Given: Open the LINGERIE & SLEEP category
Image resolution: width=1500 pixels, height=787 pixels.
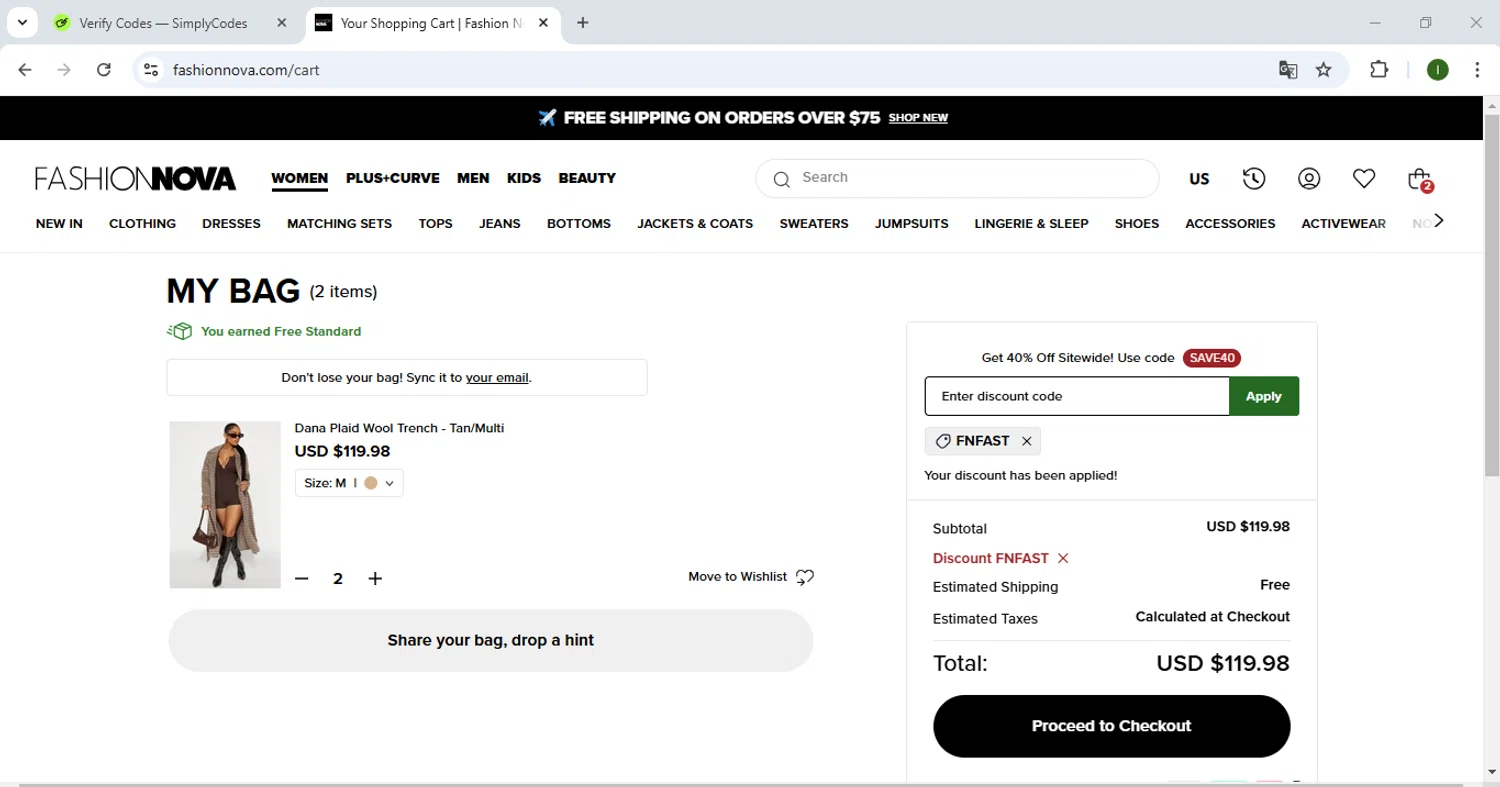Looking at the screenshot, I should (1031, 224).
